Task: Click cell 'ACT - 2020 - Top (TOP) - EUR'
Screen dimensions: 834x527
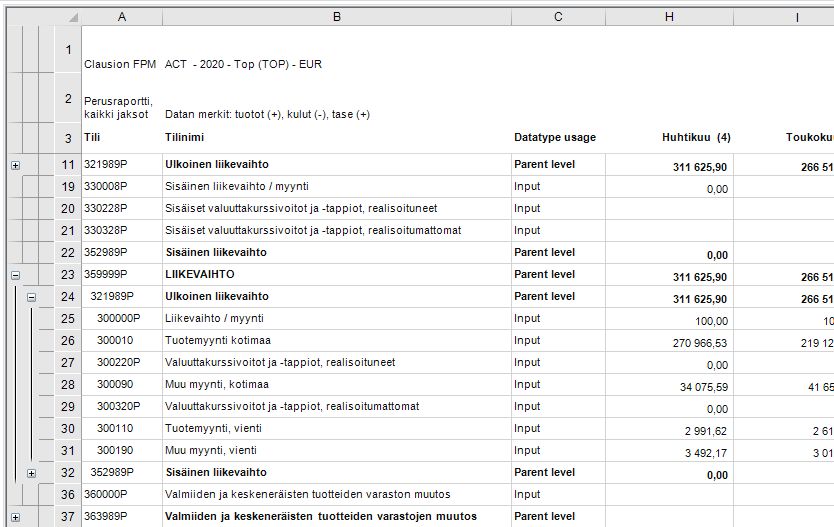Action: 337,49
